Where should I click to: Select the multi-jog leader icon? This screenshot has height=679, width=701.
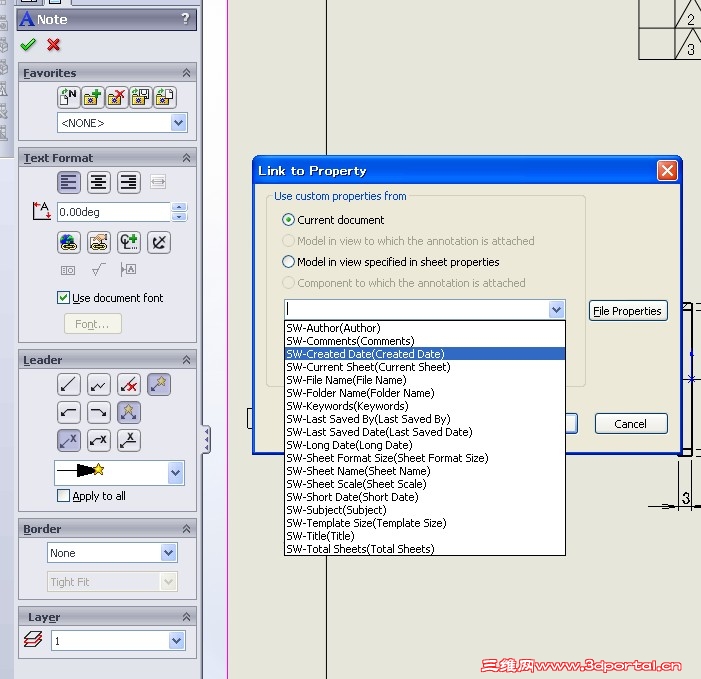pos(99,384)
